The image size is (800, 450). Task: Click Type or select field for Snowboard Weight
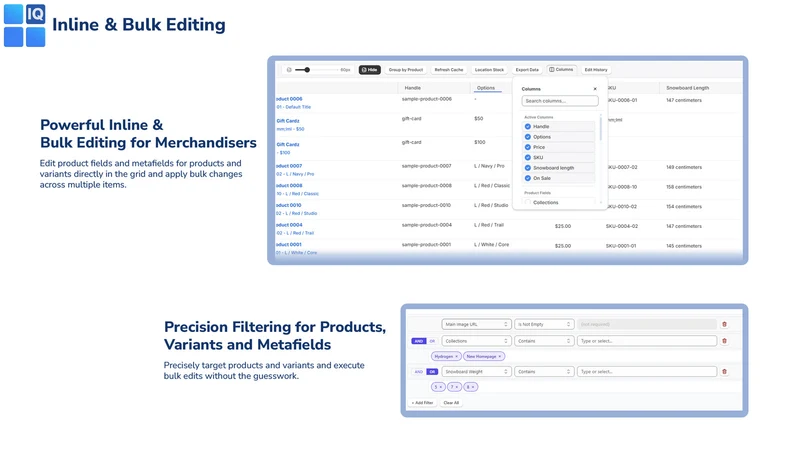pos(646,371)
